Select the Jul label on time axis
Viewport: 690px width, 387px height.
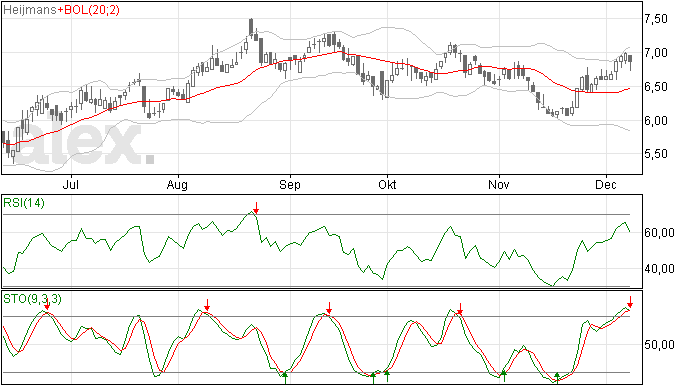[70, 184]
